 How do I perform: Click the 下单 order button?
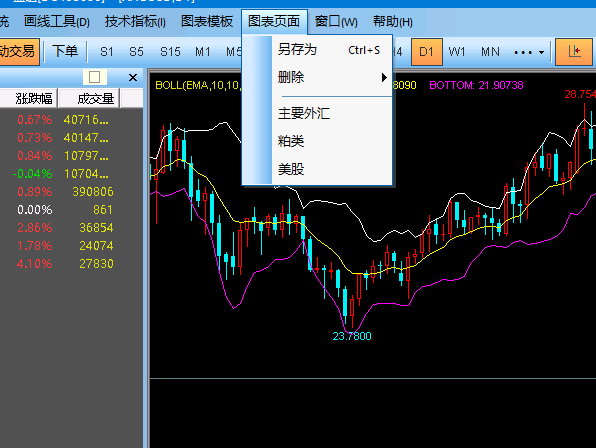pos(65,51)
